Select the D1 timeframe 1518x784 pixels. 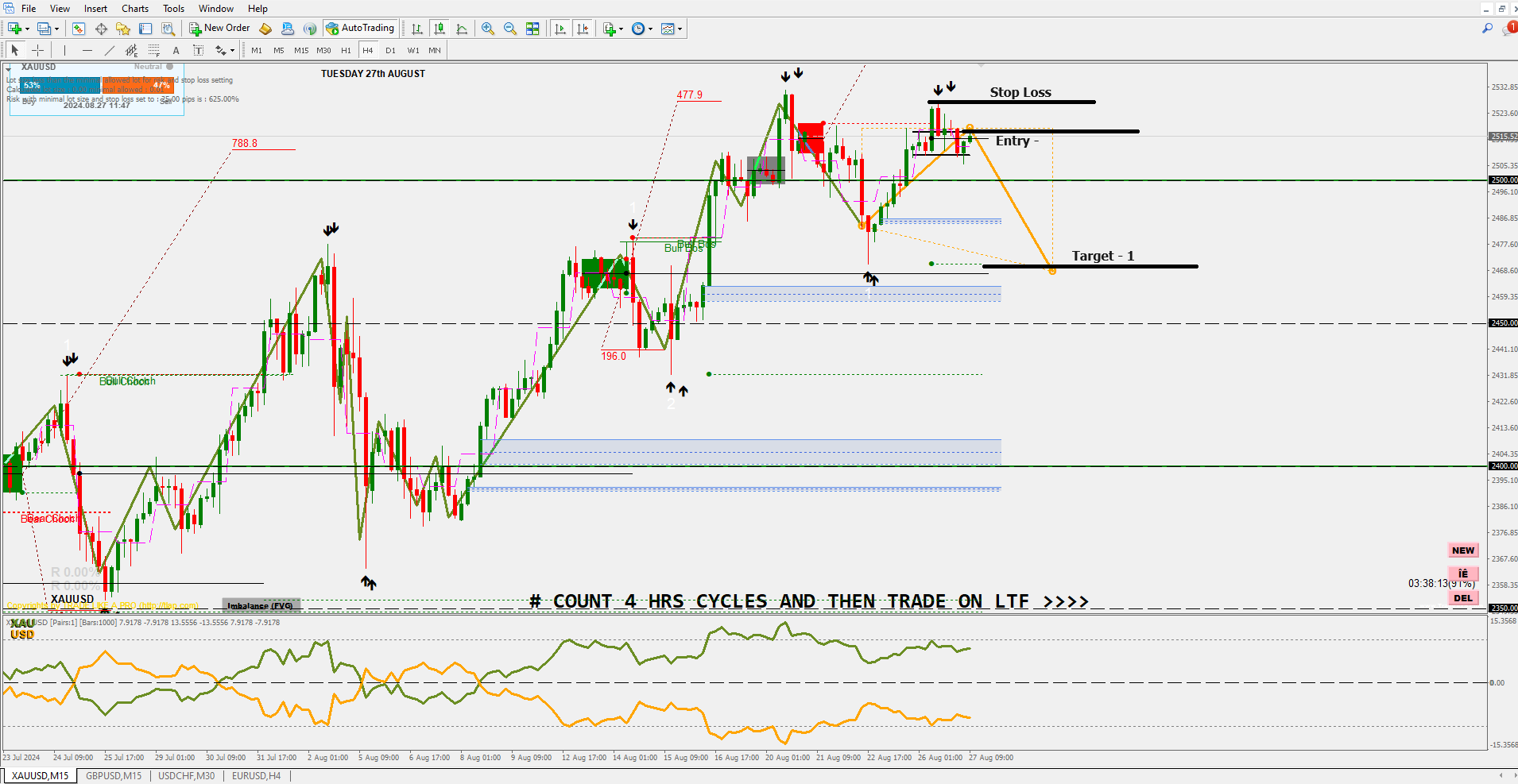pyautogui.click(x=390, y=50)
